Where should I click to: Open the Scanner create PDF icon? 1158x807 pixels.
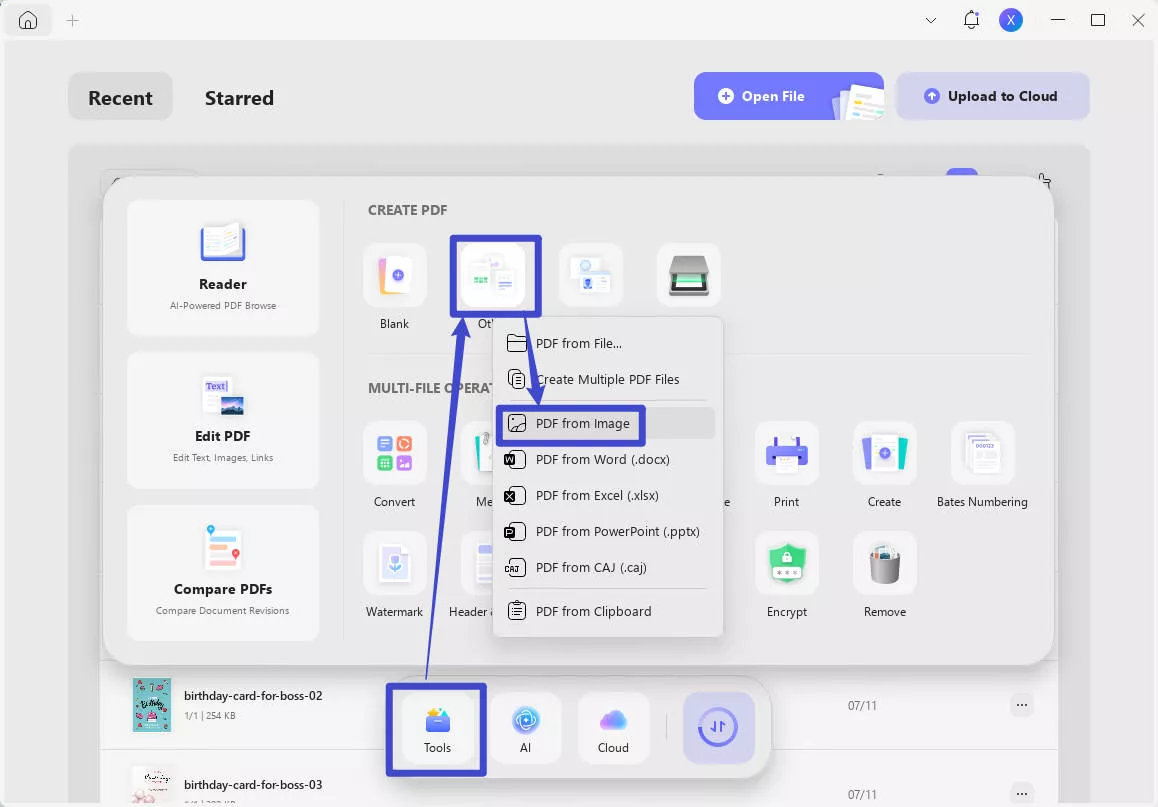point(688,276)
